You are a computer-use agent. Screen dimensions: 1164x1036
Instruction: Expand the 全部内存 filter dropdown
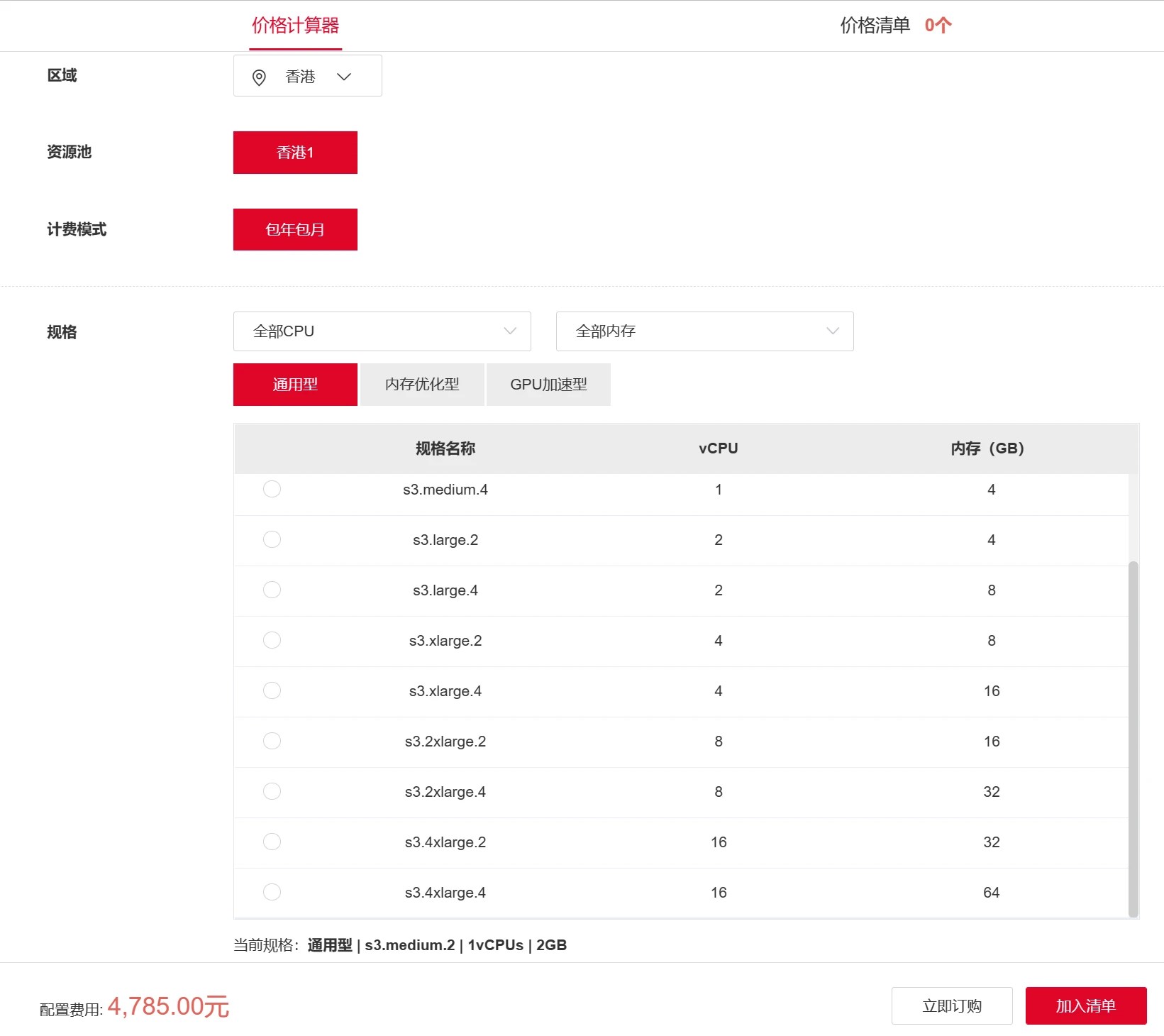pyautogui.click(x=704, y=331)
